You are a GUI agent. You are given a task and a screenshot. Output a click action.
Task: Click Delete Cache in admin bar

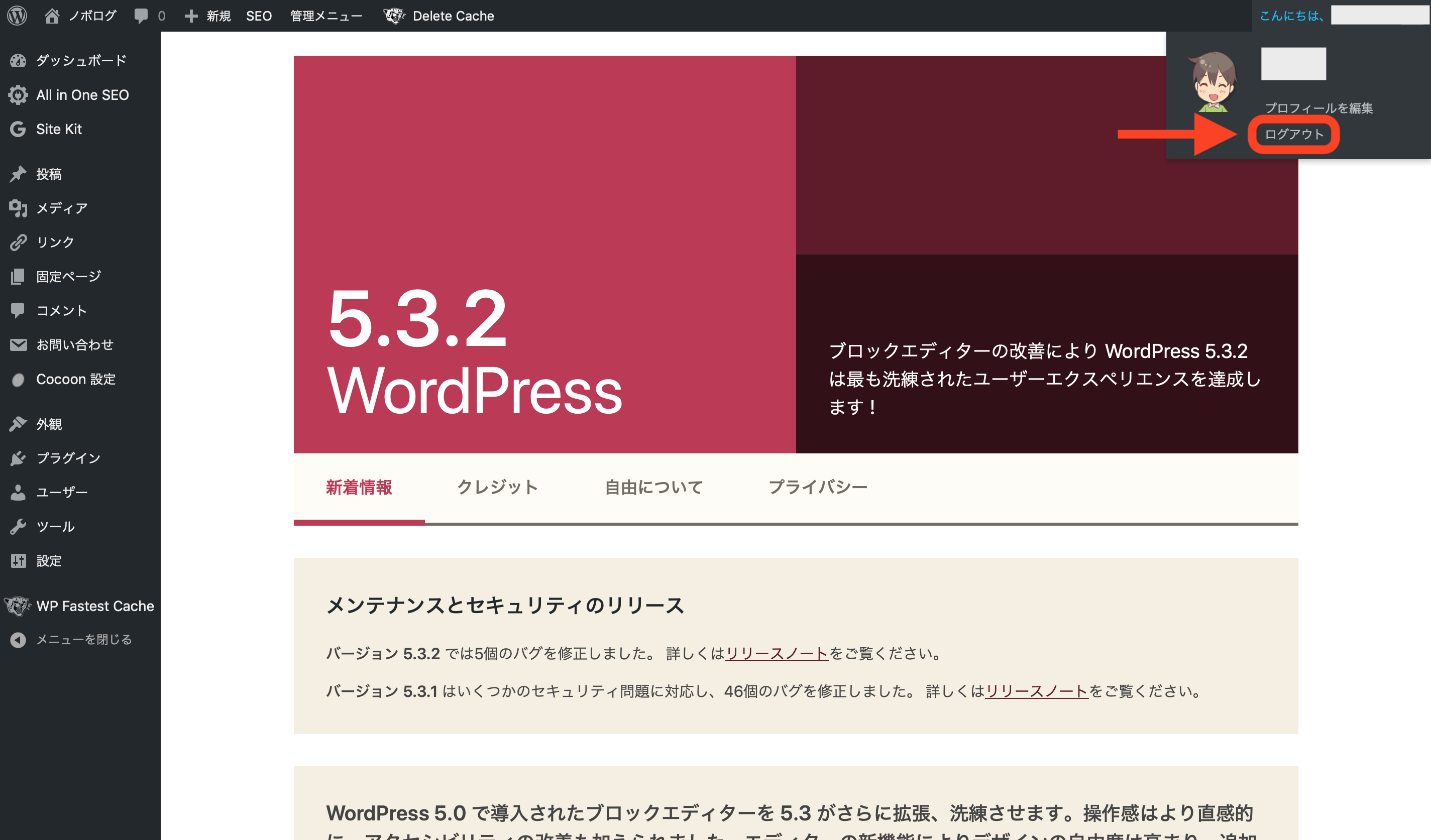453,16
